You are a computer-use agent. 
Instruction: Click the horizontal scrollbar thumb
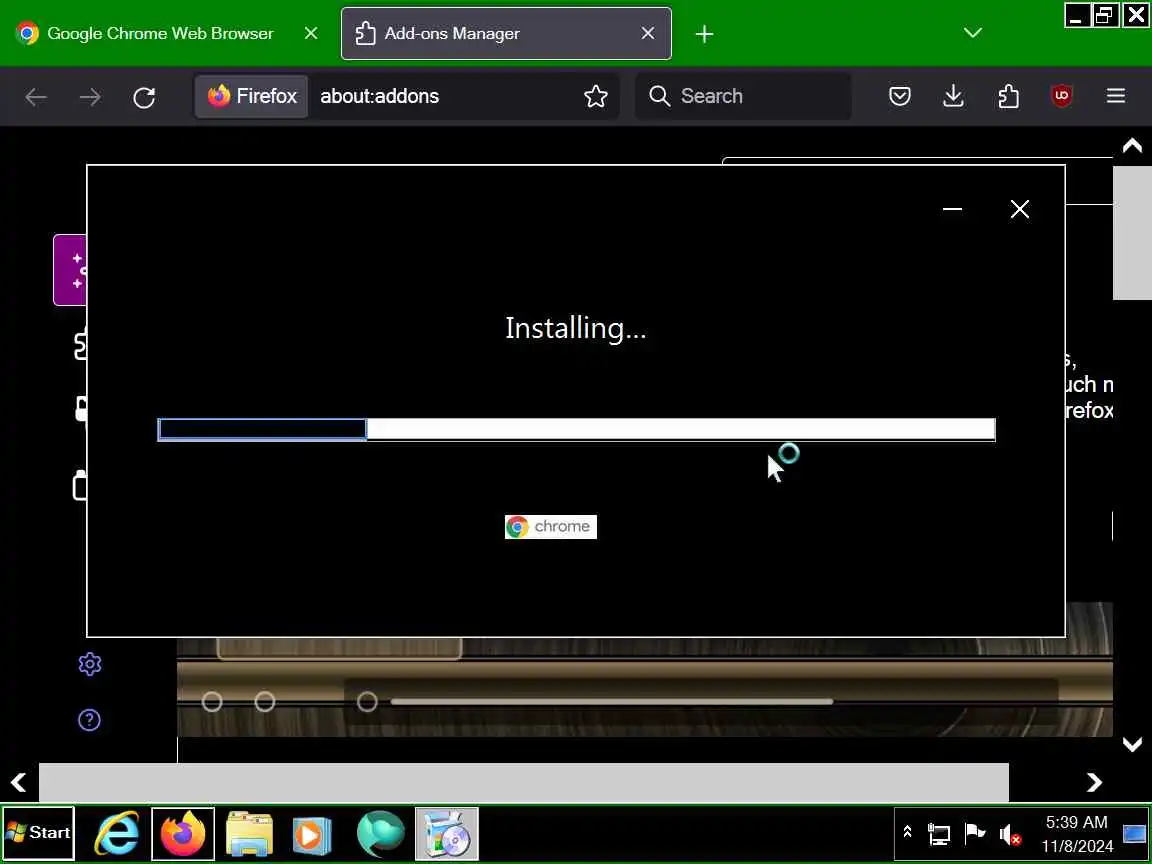523,782
